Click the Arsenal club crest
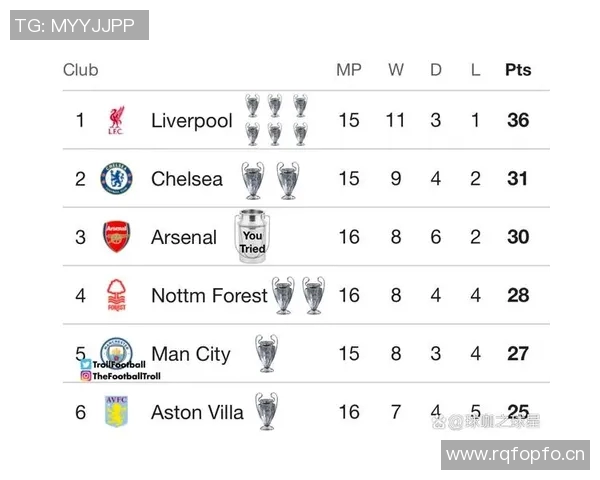Viewport: 600px width, 480px height. [116, 237]
